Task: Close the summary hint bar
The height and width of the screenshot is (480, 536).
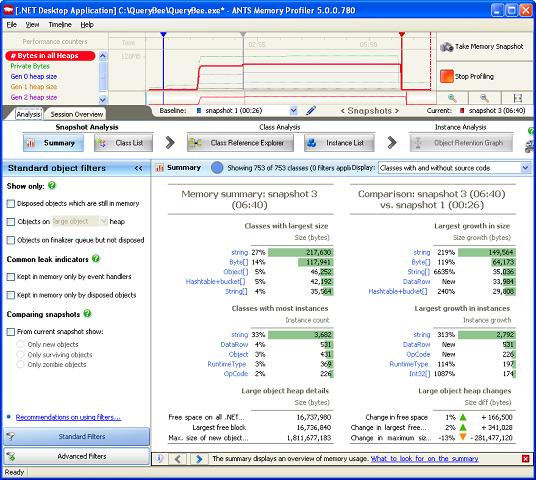Action: [x=526, y=459]
